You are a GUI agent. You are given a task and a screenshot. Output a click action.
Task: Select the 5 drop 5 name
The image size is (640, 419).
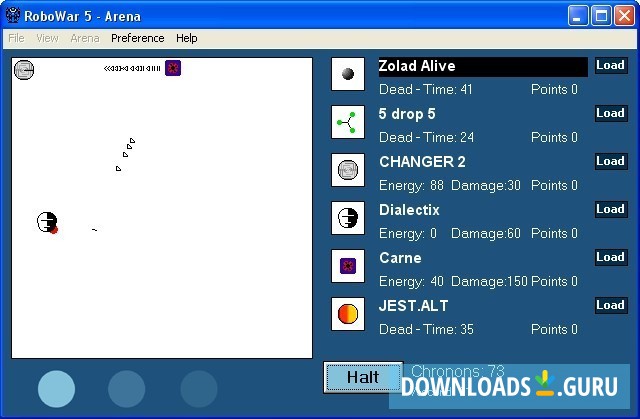[407, 114]
